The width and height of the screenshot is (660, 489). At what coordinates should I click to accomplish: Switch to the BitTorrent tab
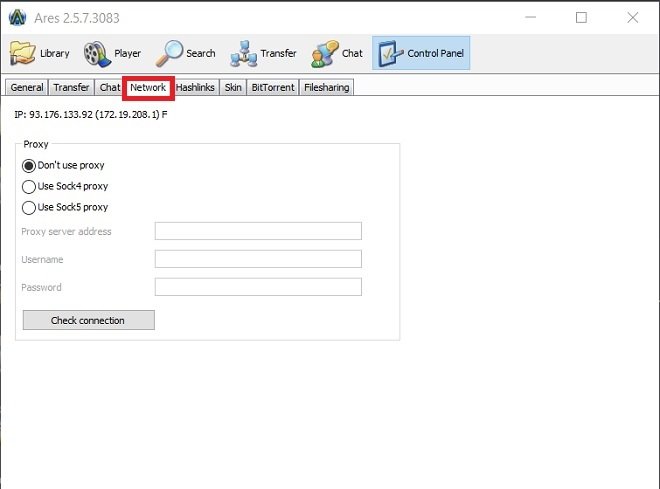point(273,88)
